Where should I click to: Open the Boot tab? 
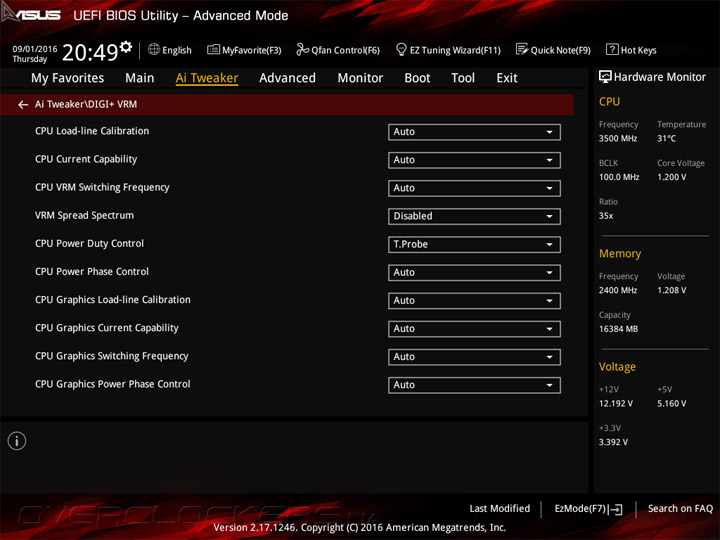point(417,78)
